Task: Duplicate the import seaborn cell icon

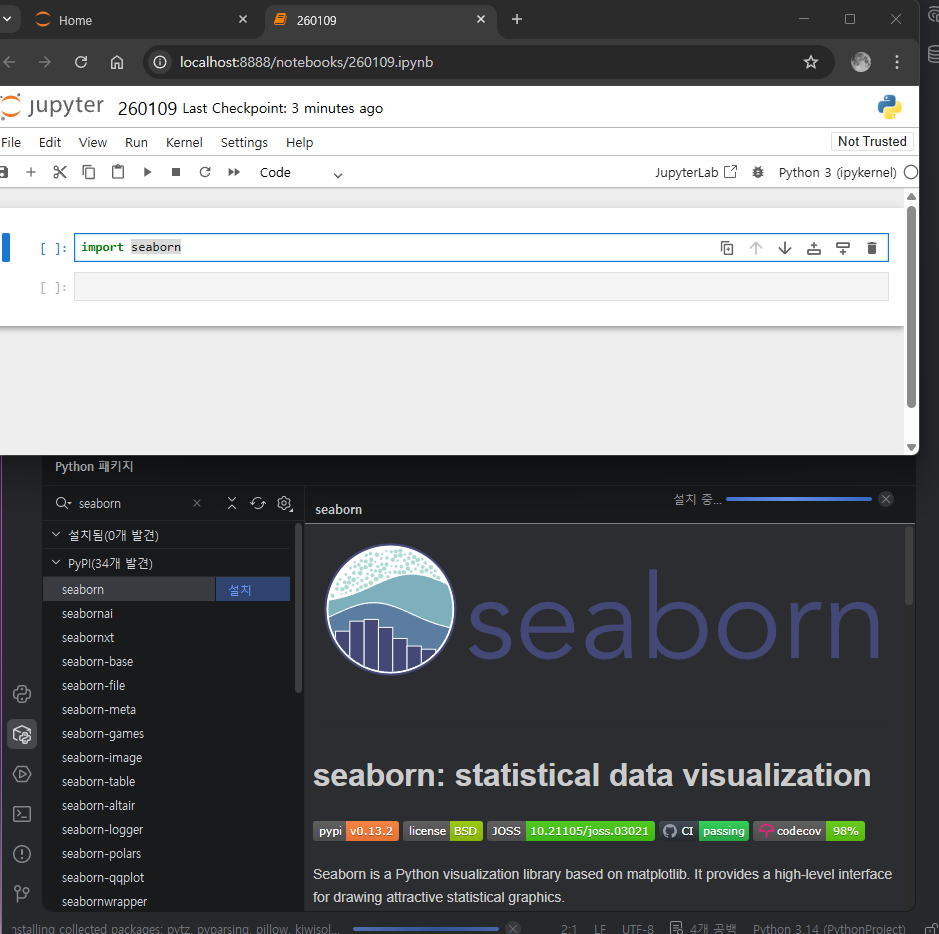Action: coord(727,248)
